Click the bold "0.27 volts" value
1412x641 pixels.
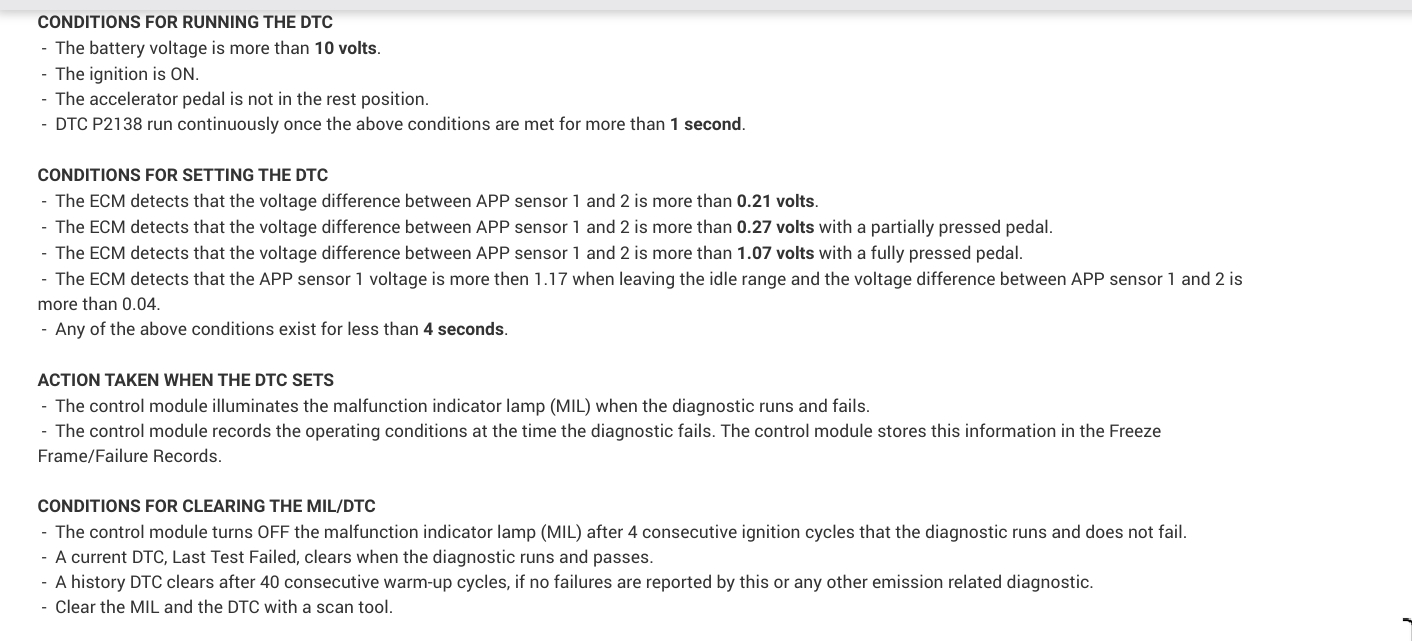[775, 227]
